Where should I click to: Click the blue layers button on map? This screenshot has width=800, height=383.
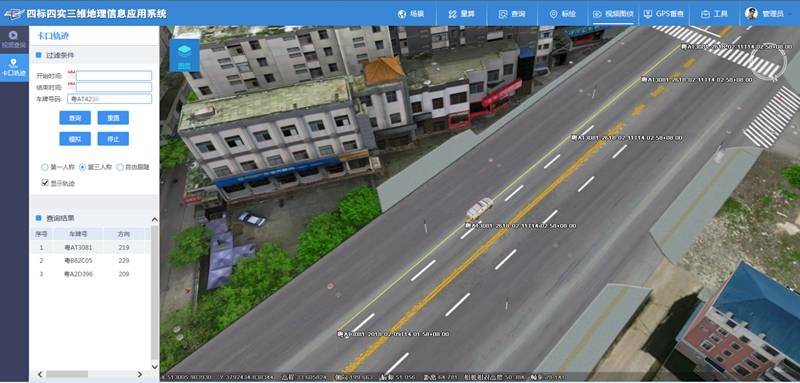coord(184,55)
